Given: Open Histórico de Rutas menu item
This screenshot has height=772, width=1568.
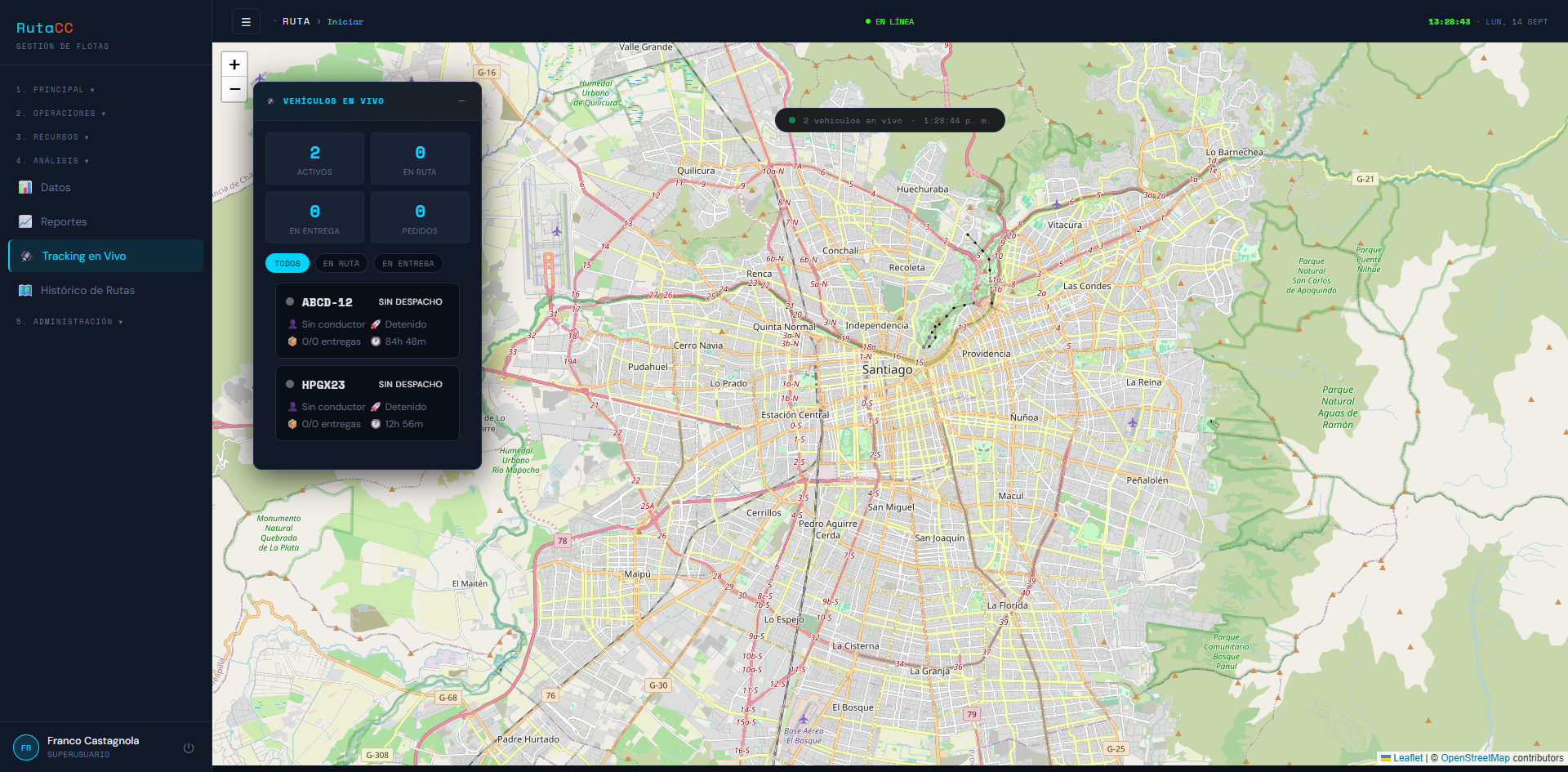Looking at the screenshot, I should [105, 290].
